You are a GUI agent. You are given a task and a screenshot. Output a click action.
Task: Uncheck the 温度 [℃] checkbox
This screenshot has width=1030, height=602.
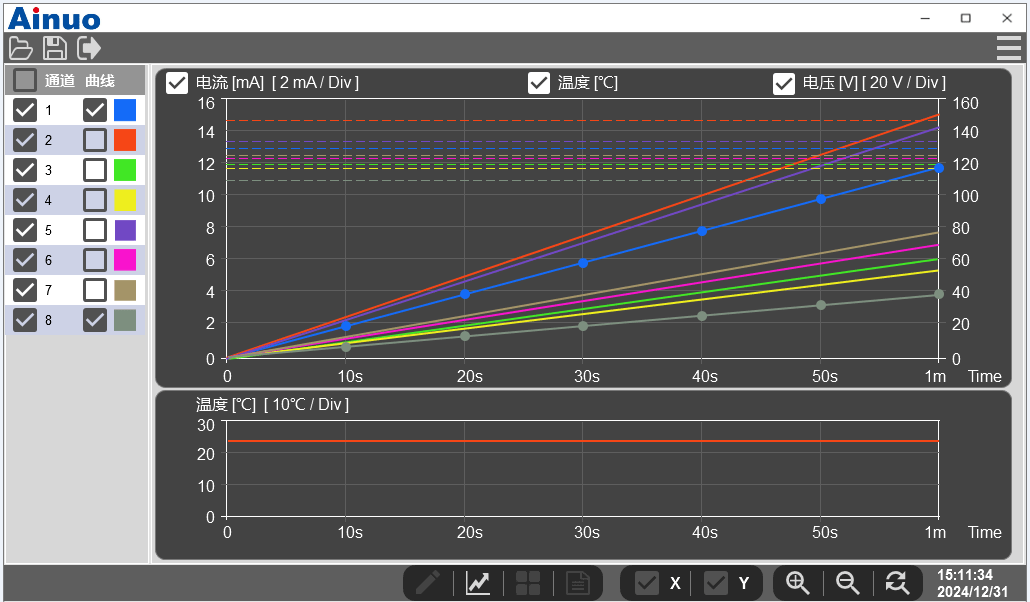point(539,83)
